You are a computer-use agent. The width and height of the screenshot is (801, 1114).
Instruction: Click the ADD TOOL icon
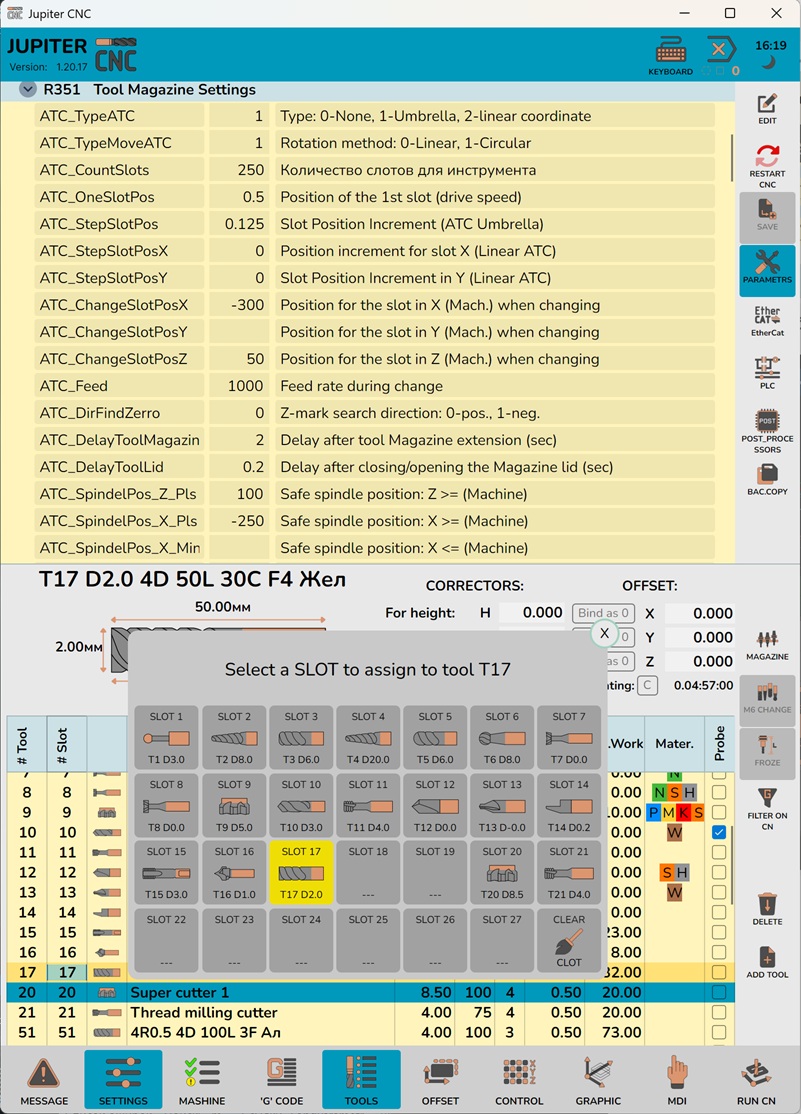coord(767,962)
